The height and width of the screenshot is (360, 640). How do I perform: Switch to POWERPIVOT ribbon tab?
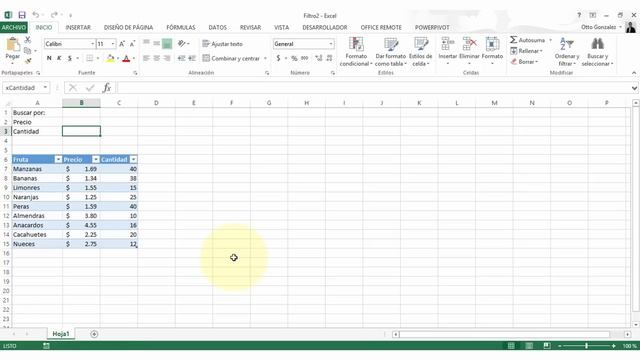(432, 27)
